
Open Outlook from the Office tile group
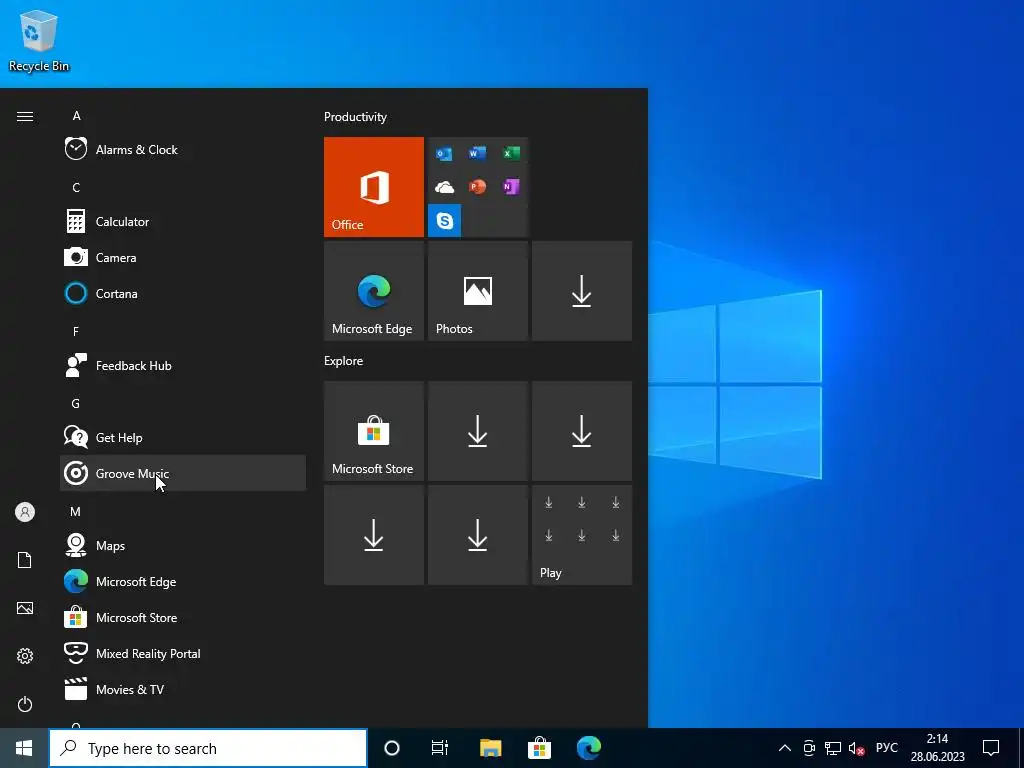click(444, 153)
